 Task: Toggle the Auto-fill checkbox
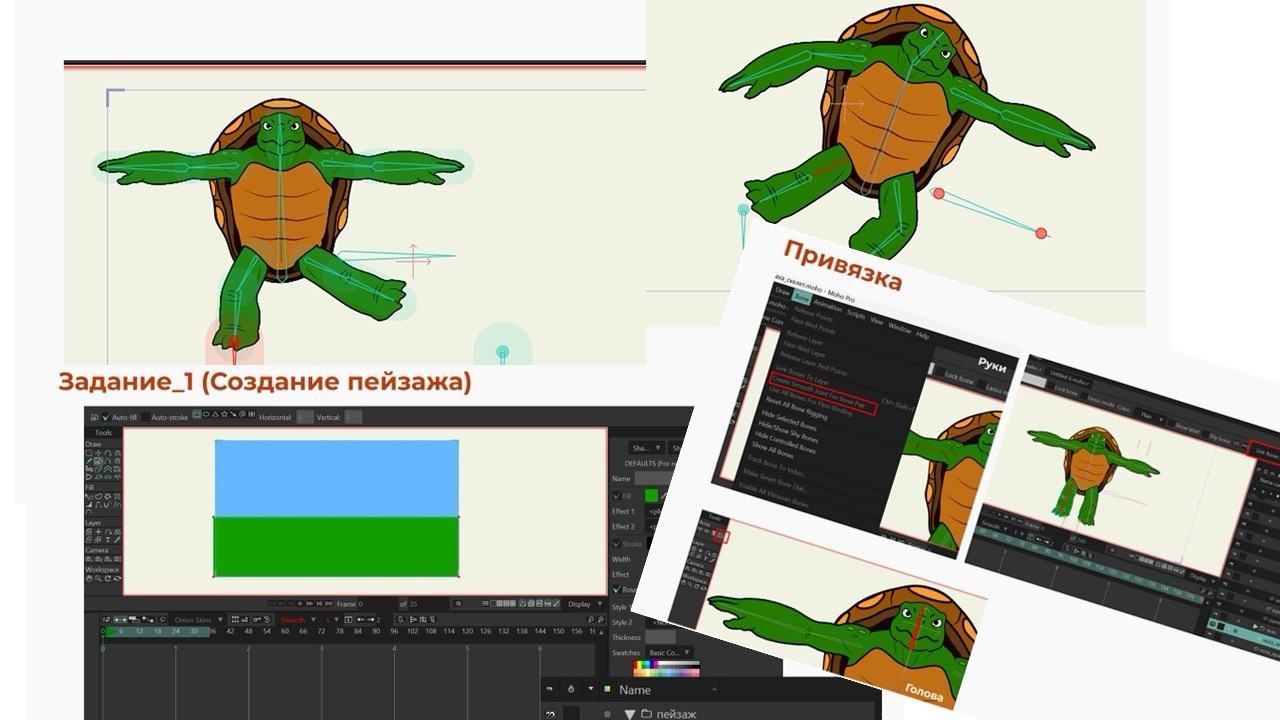click(x=106, y=417)
